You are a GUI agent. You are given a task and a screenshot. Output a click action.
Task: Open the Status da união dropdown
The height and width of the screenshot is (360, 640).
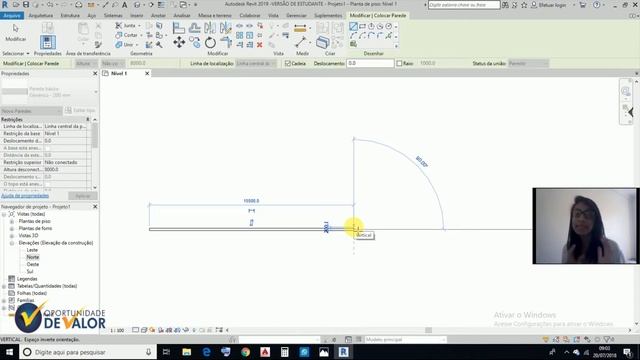tap(528, 63)
